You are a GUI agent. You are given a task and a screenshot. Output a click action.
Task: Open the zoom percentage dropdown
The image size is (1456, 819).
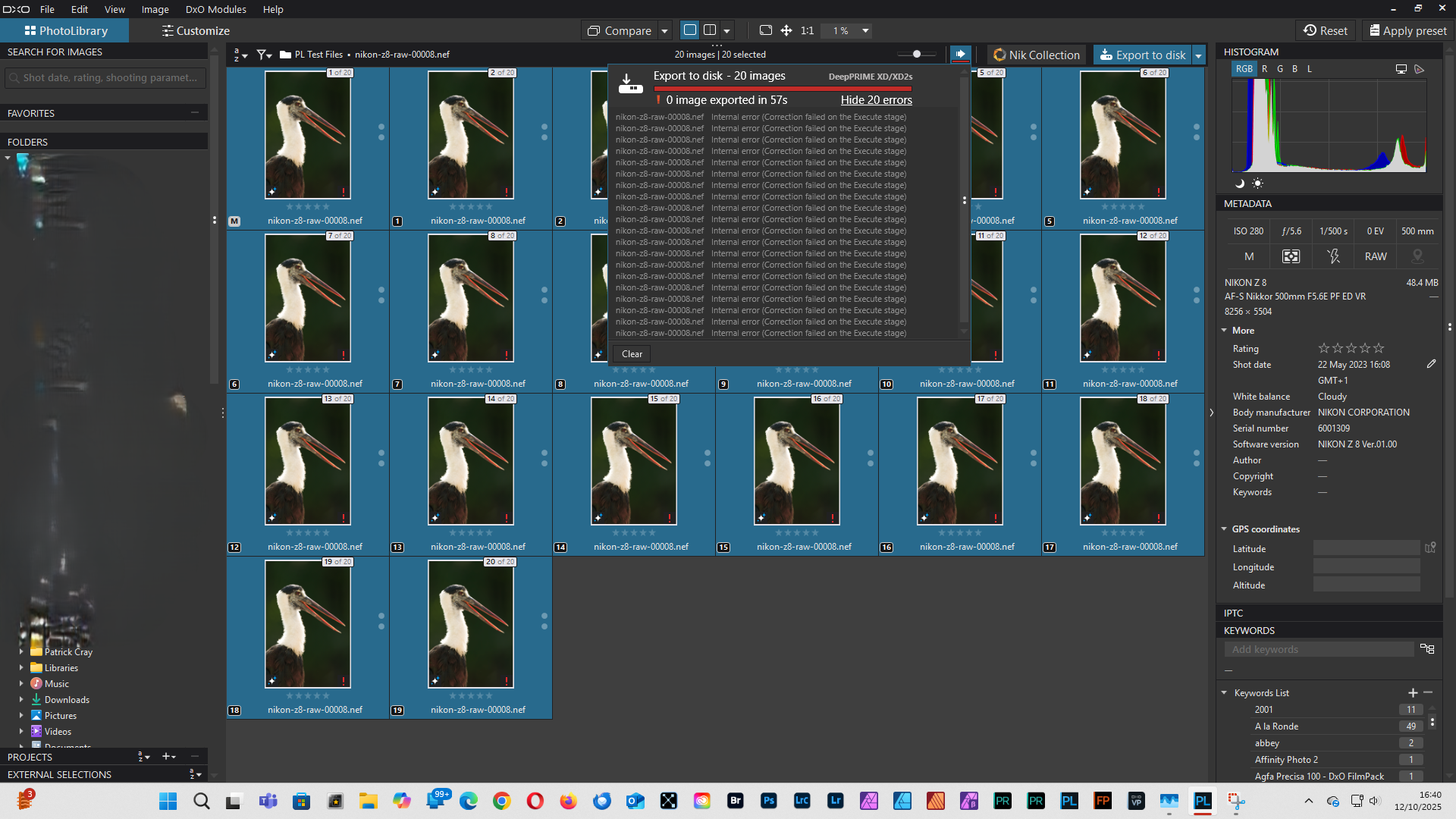[865, 31]
